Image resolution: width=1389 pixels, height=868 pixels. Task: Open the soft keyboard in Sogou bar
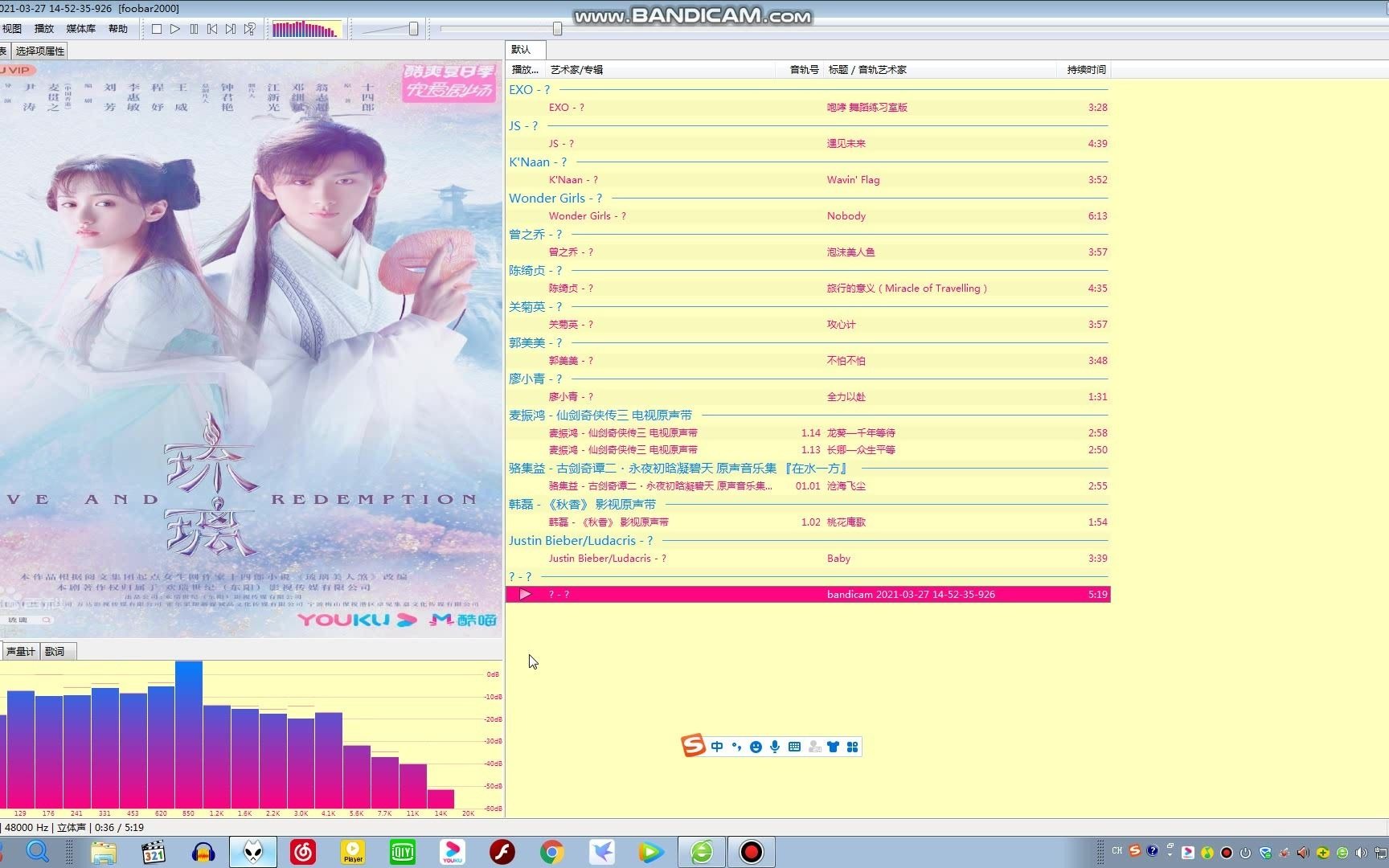click(794, 747)
